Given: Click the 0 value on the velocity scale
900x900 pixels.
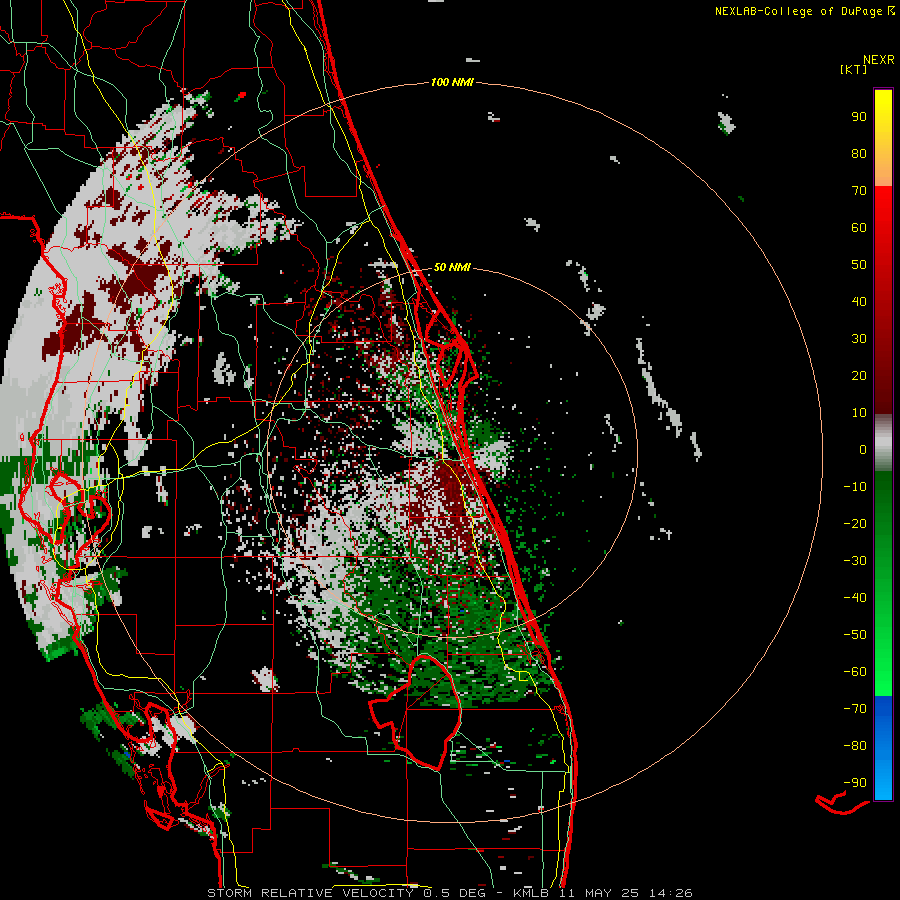Looking at the screenshot, I should (x=863, y=450).
